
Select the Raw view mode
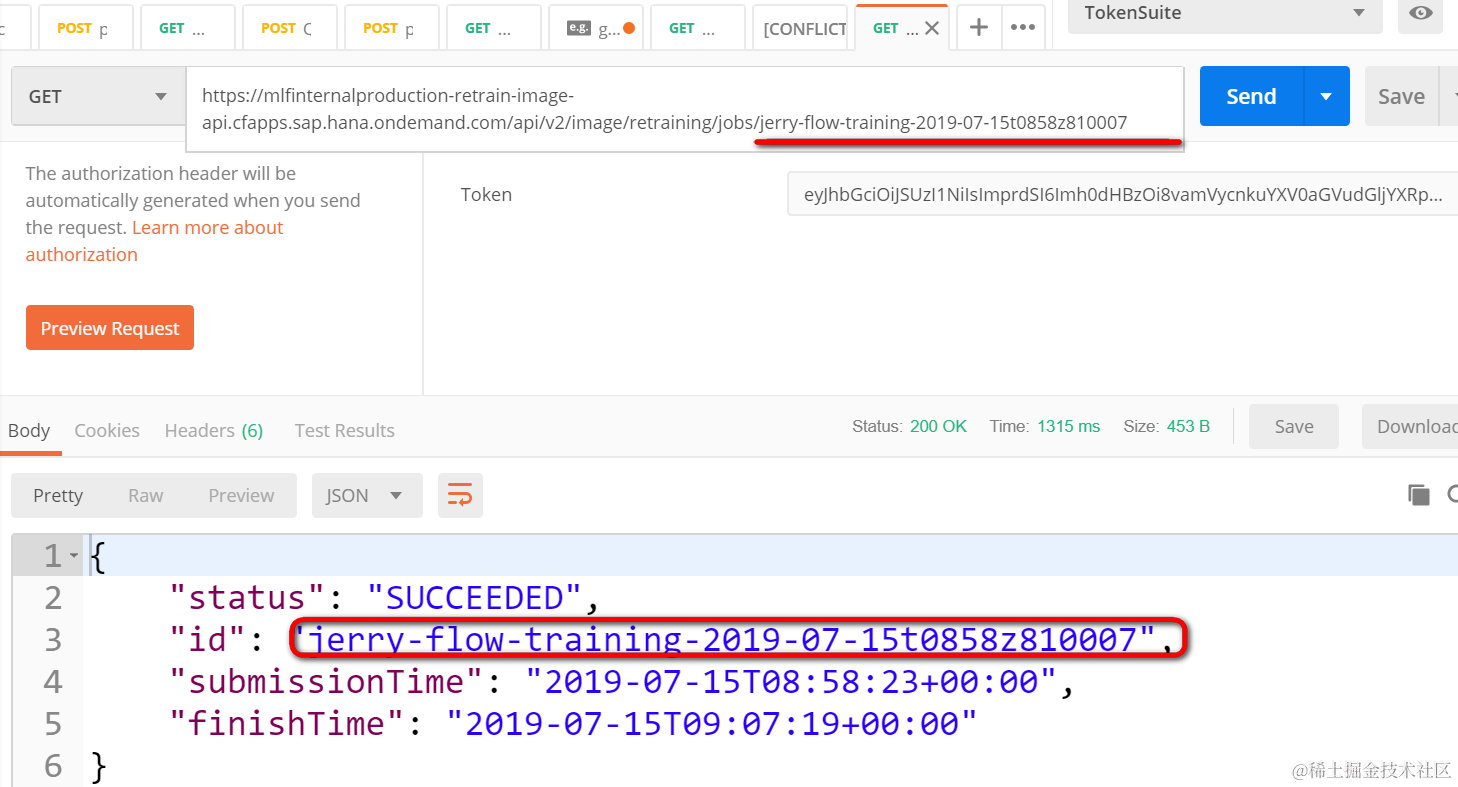(x=145, y=495)
